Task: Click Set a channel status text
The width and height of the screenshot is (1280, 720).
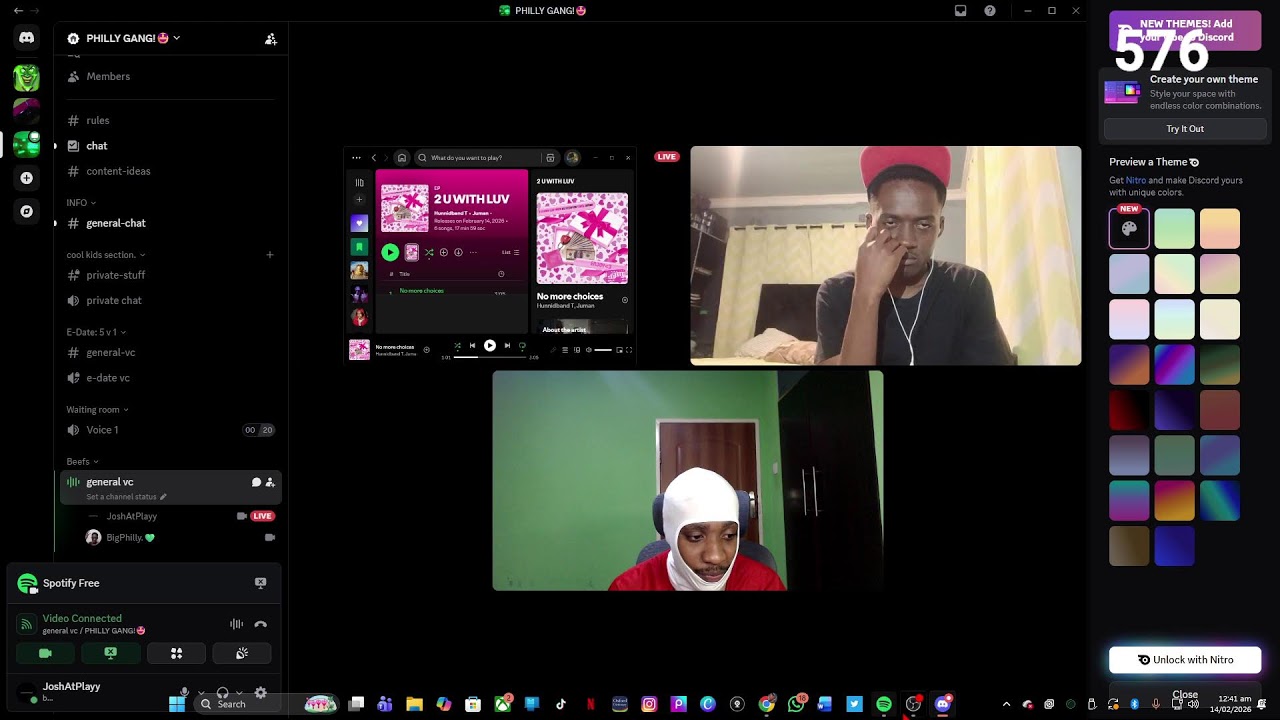Action: pyautogui.click(x=121, y=497)
